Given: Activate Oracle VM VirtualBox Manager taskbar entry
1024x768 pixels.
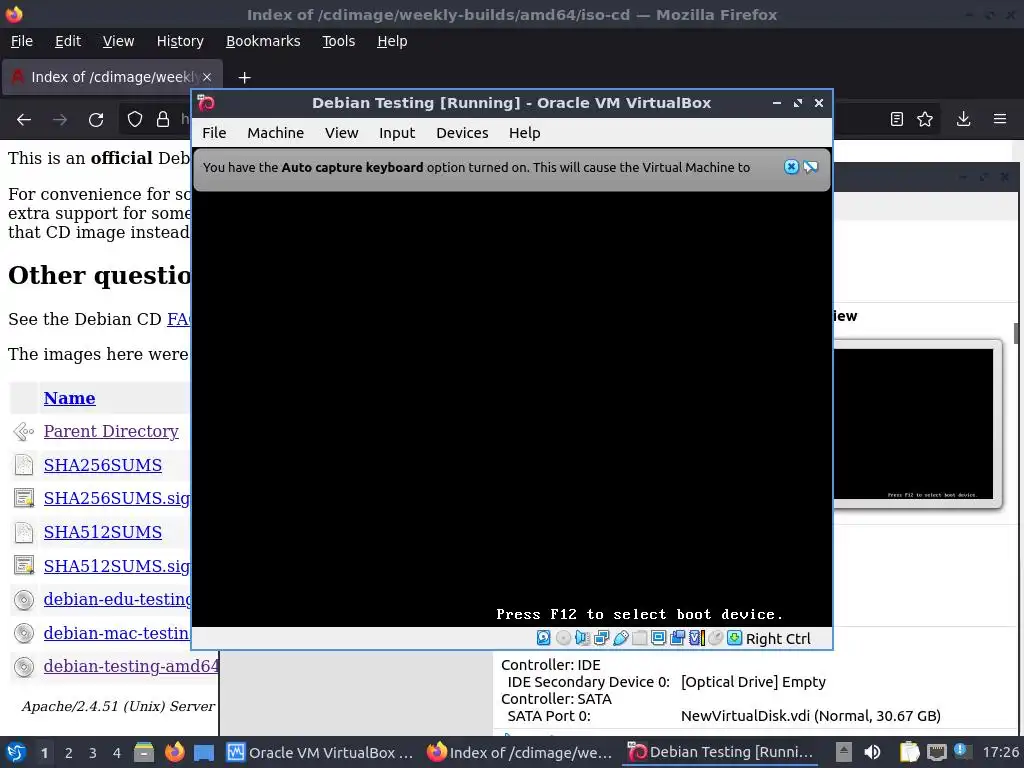Looking at the screenshot, I should (320, 752).
